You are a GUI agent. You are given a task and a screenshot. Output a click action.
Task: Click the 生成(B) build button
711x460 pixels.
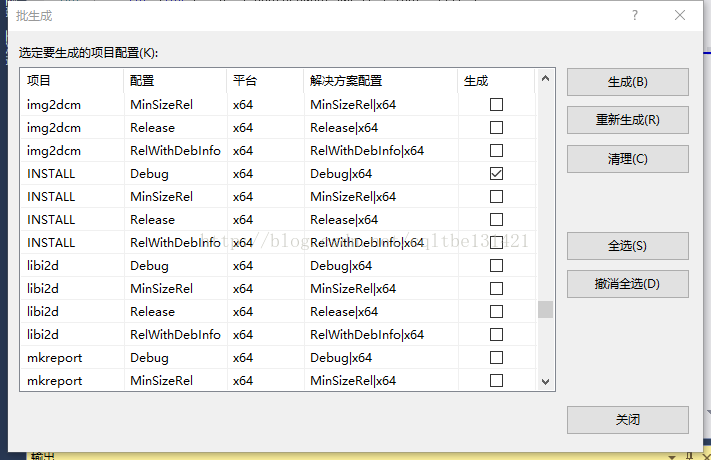628,82
